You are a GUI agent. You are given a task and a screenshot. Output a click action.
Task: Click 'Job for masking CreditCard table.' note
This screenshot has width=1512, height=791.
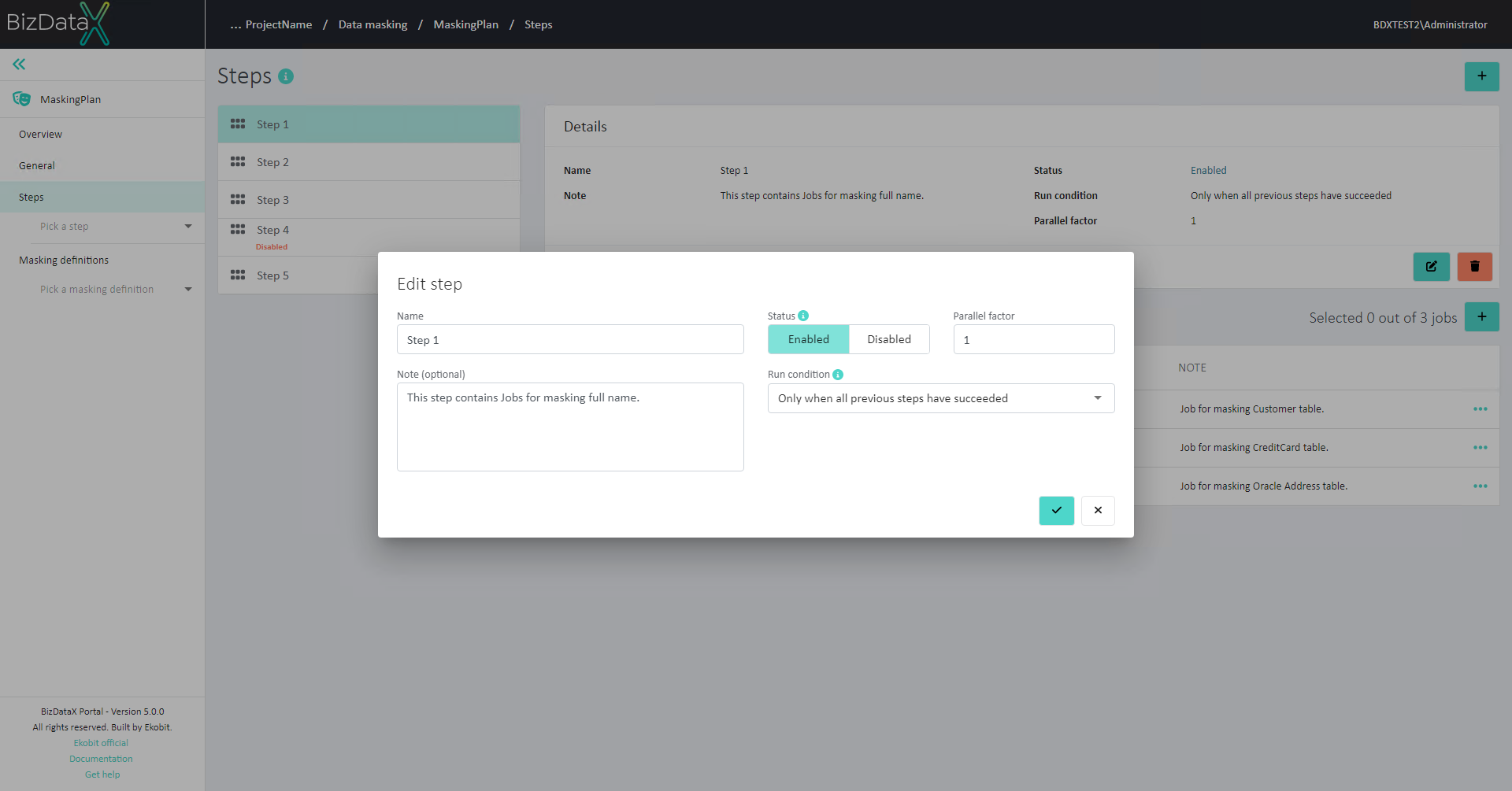point(1254,448)
